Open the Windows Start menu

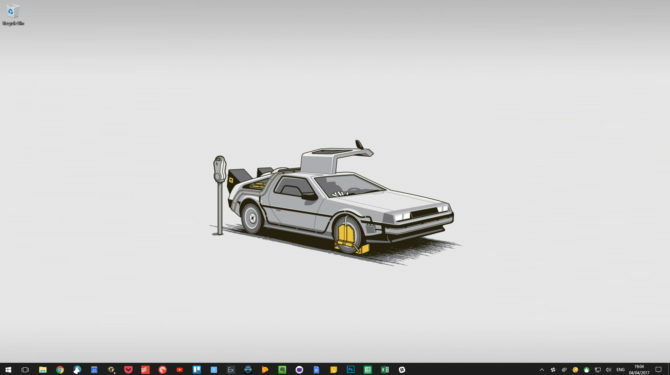8,369
